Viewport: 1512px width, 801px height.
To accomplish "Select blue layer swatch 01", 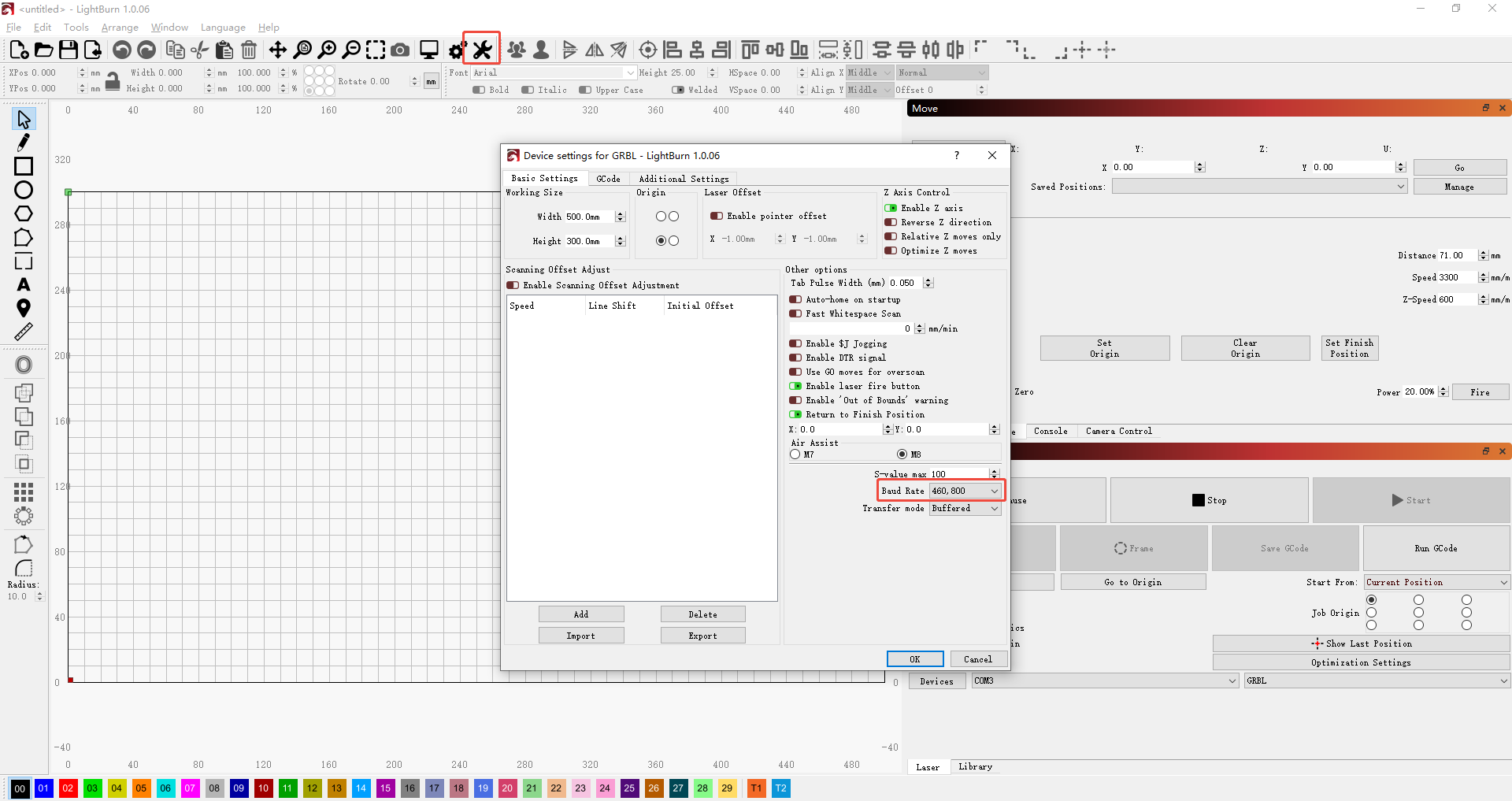I will (43, 788).
